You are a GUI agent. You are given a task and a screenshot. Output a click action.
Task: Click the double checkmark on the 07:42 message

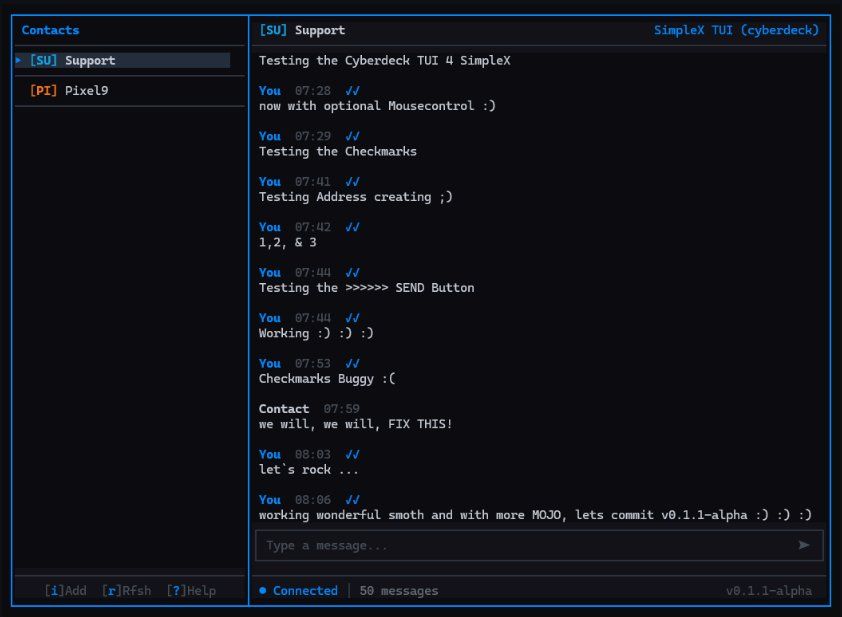pos(353,227)
